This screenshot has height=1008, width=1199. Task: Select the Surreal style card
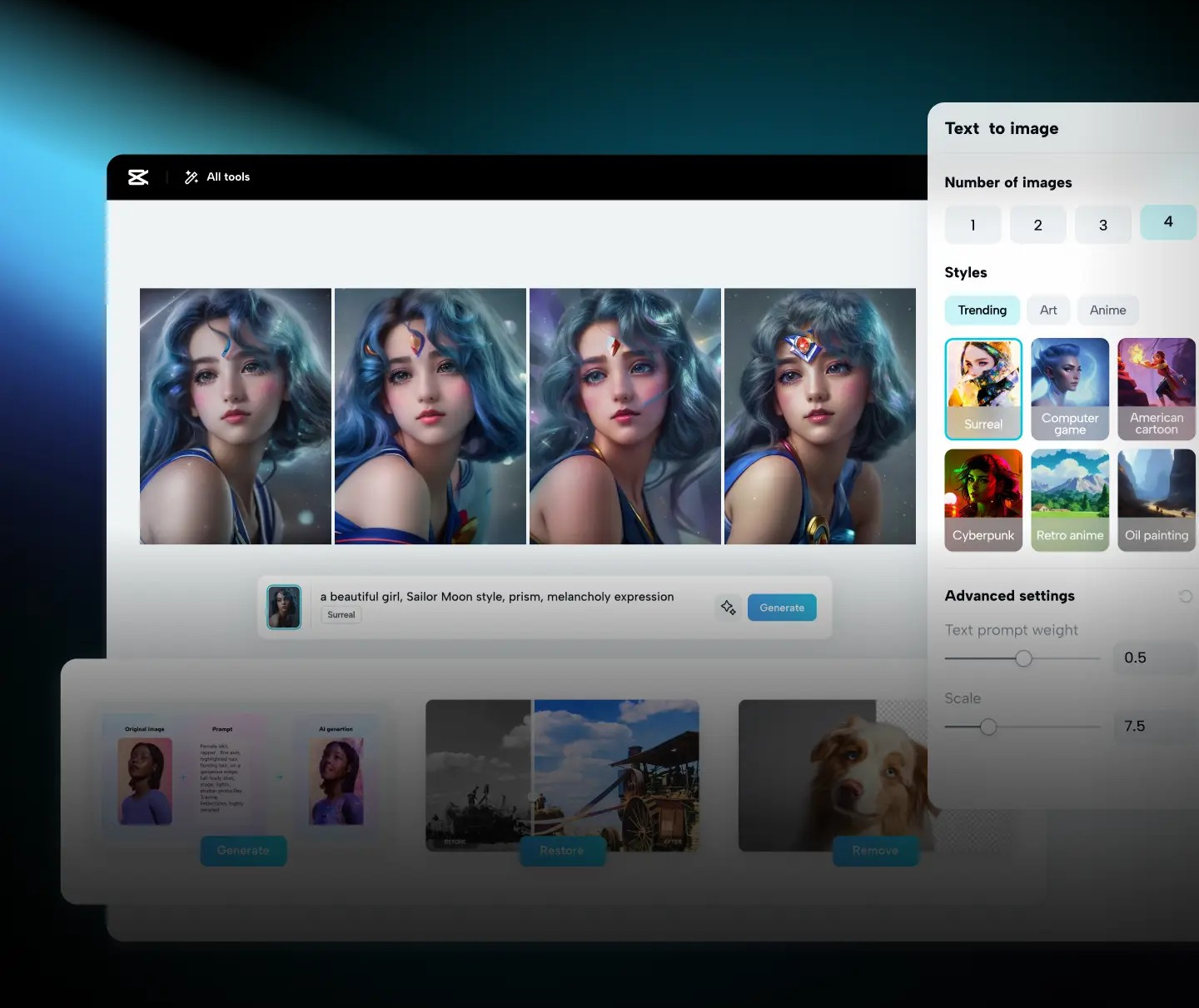[983, 389]
